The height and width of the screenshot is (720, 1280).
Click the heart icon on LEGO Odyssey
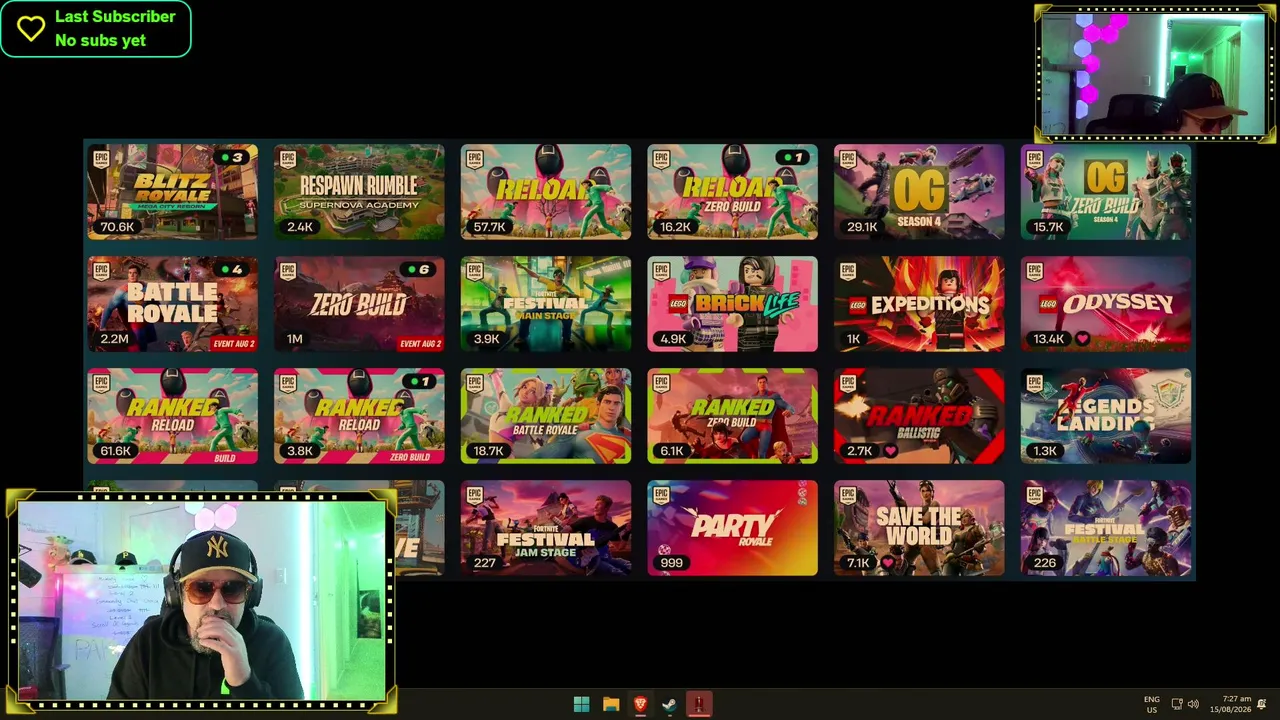tap(1082, 339)
